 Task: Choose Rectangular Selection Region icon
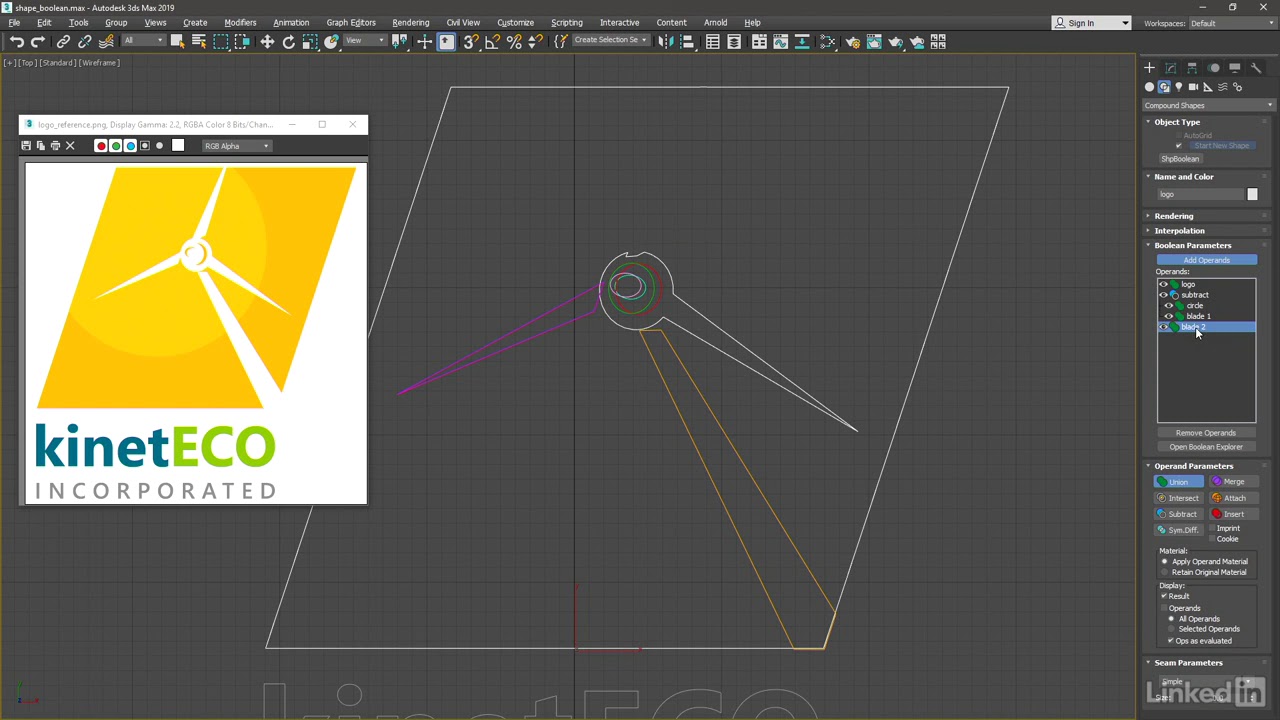tap(221, 41)
